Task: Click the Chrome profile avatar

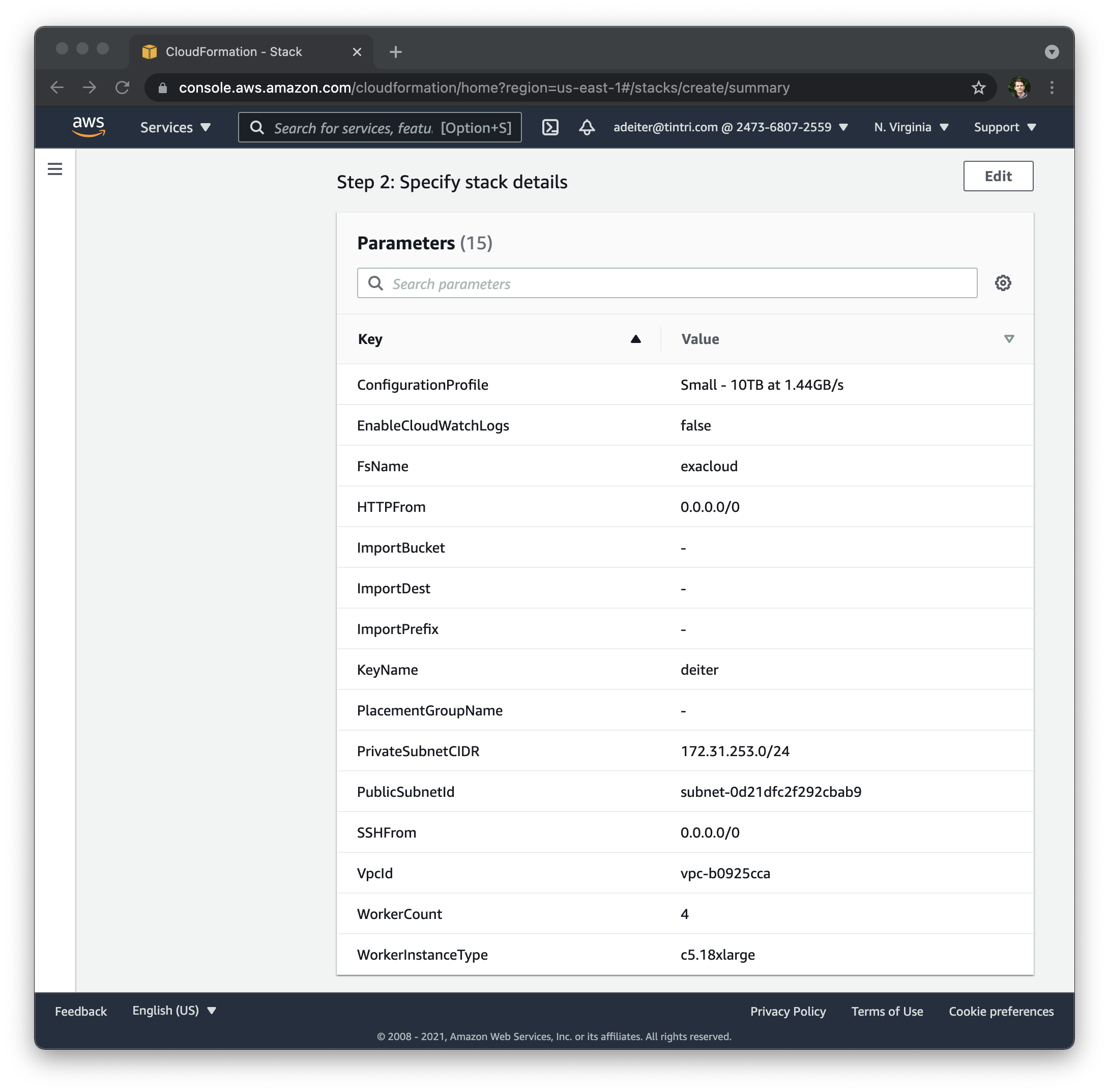Action: [1019, 88]
